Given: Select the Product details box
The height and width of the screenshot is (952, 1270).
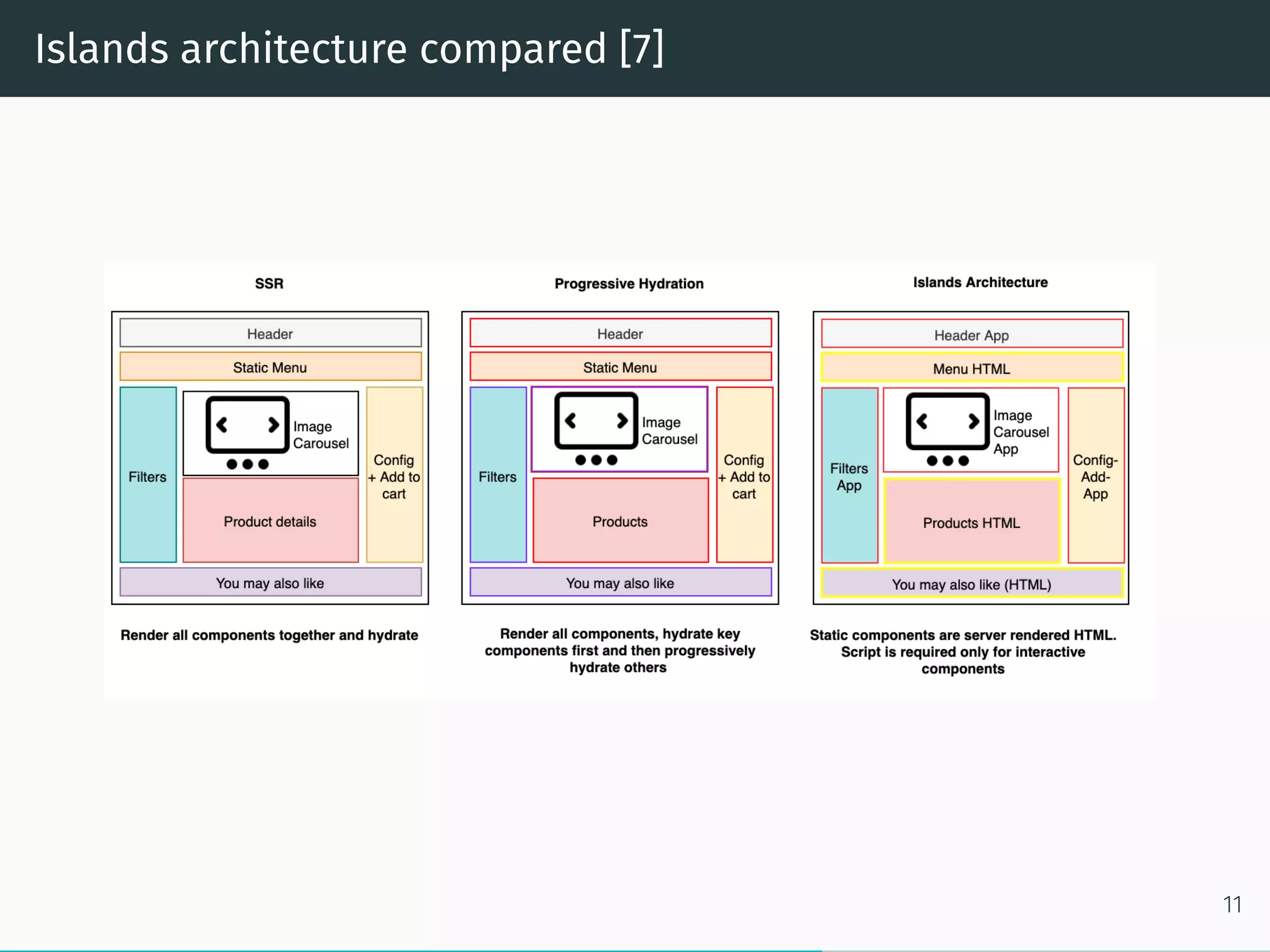Looking at the screenshot, I should point(270,521).
